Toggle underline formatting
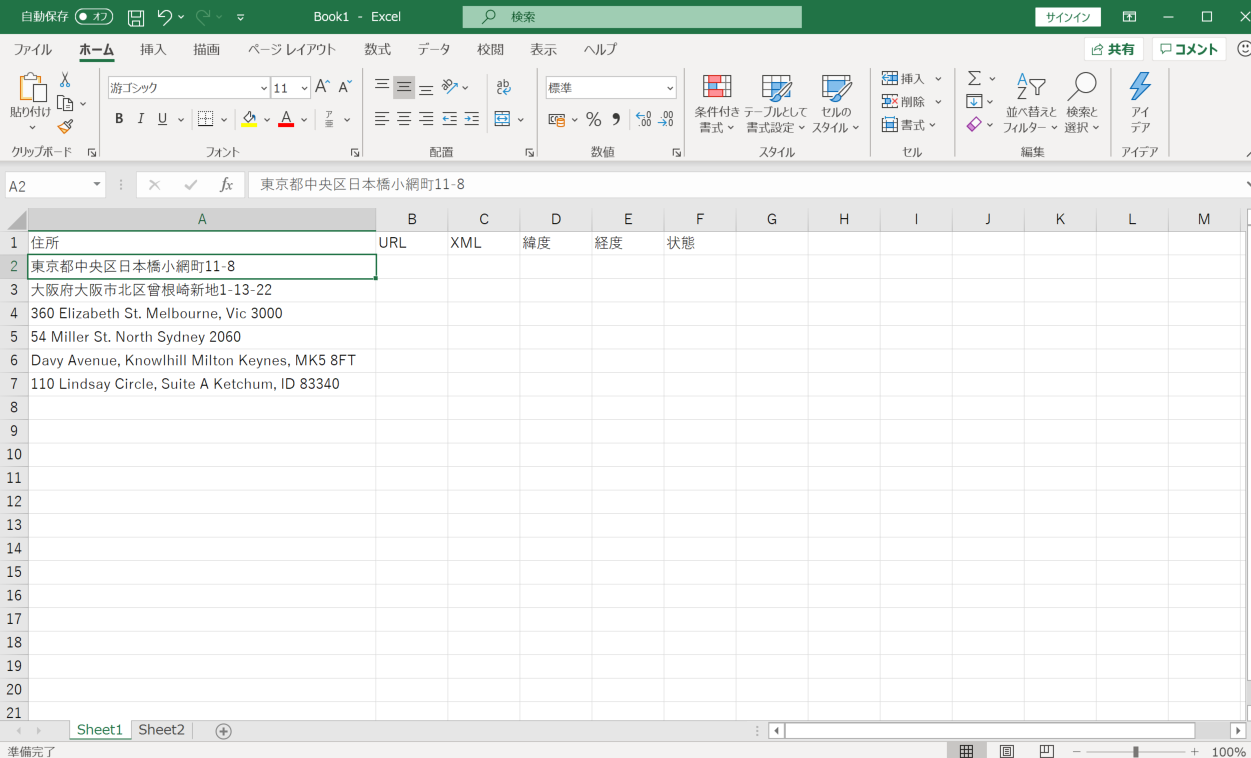Screen dimensions: 1251x758 pos(162,119)
